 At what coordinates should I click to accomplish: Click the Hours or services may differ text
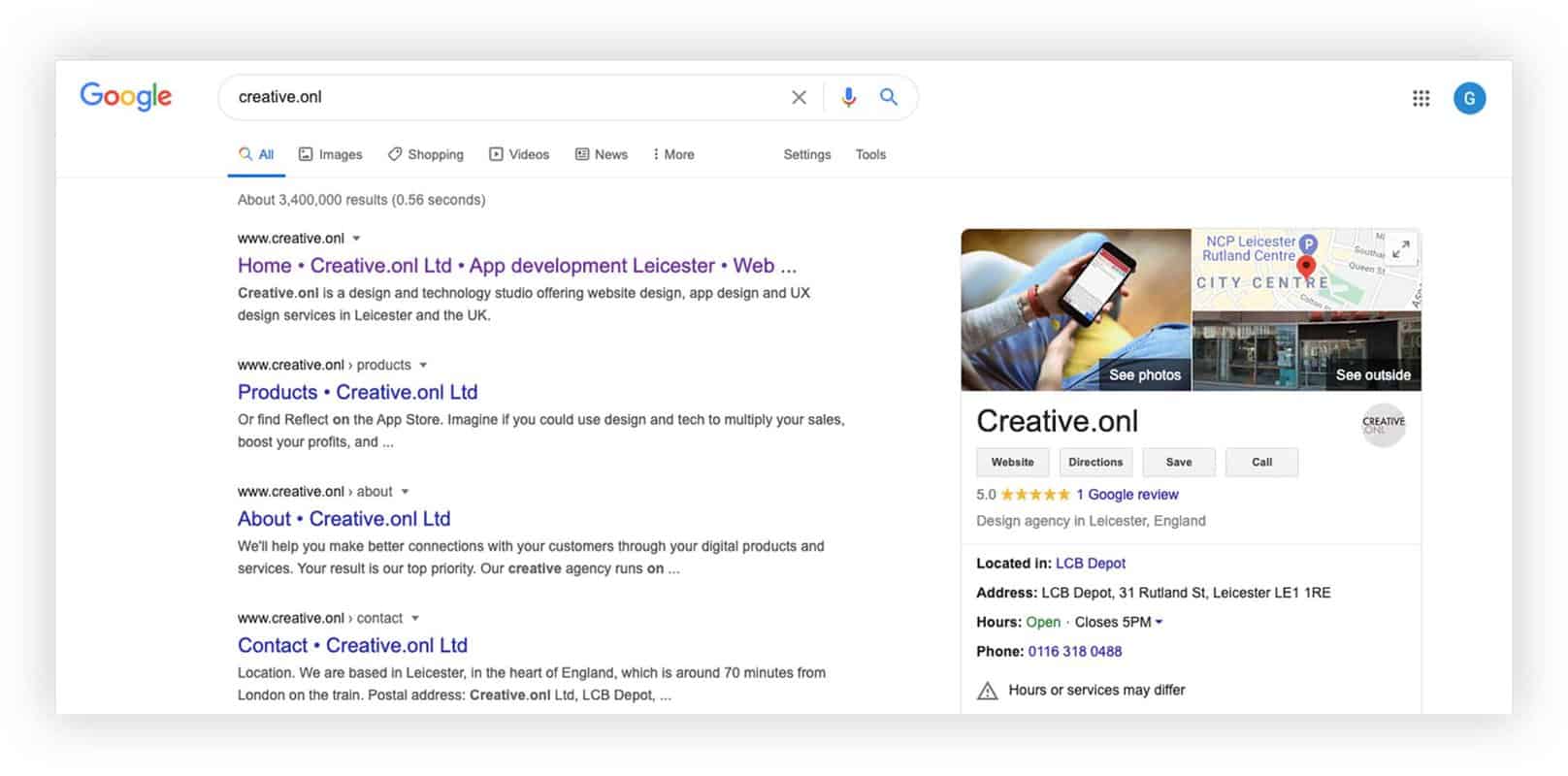coord(1096,691)
